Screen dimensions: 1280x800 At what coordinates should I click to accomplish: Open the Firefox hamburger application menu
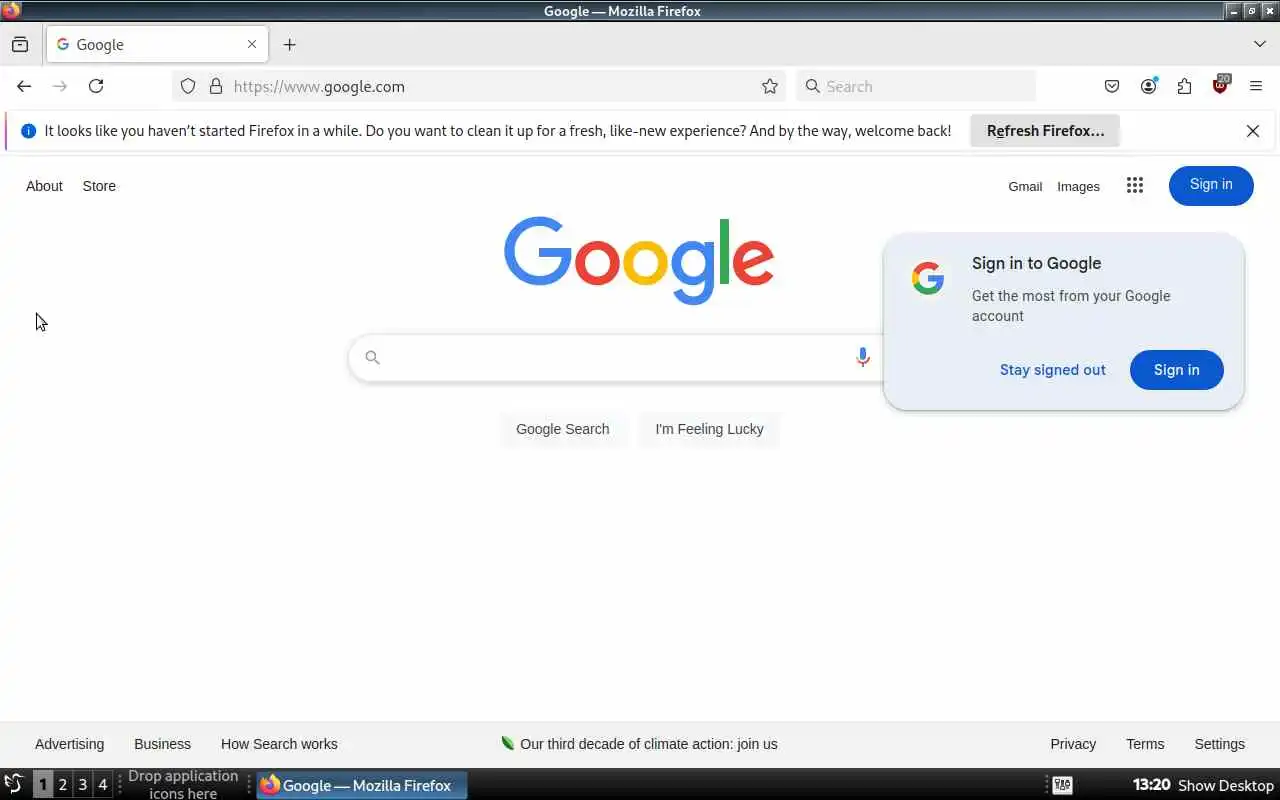pyautogui.click(x=1256, y=86)
